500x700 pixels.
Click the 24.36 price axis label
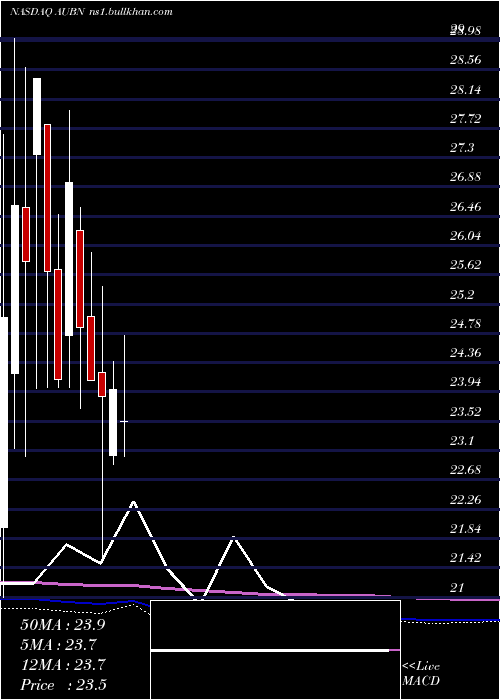466,353
